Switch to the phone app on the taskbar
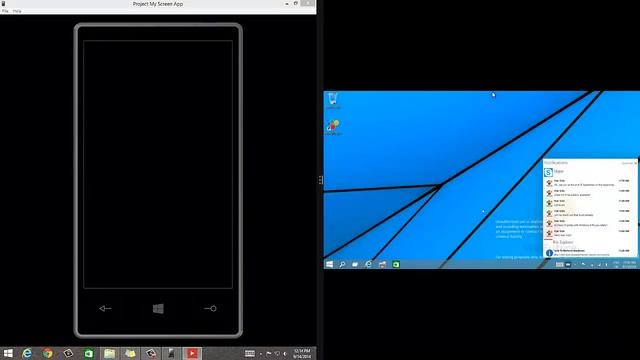 point(171,353)
